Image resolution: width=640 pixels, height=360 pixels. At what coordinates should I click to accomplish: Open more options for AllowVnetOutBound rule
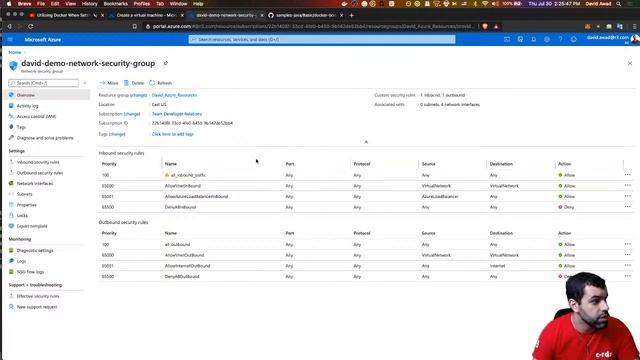click(x=628, y=255)
